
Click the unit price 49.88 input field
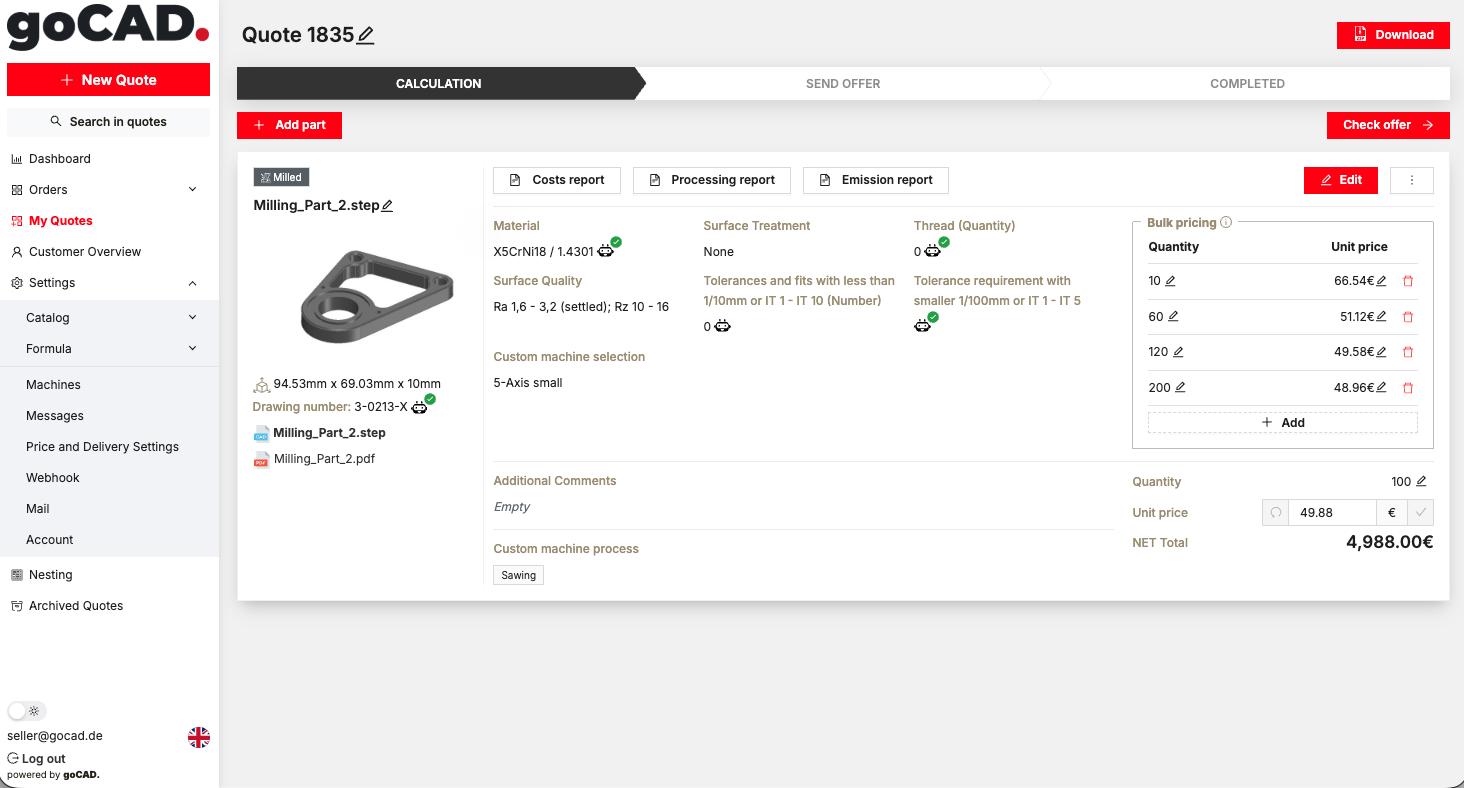pyautogui.click(x=1333, y=513)
